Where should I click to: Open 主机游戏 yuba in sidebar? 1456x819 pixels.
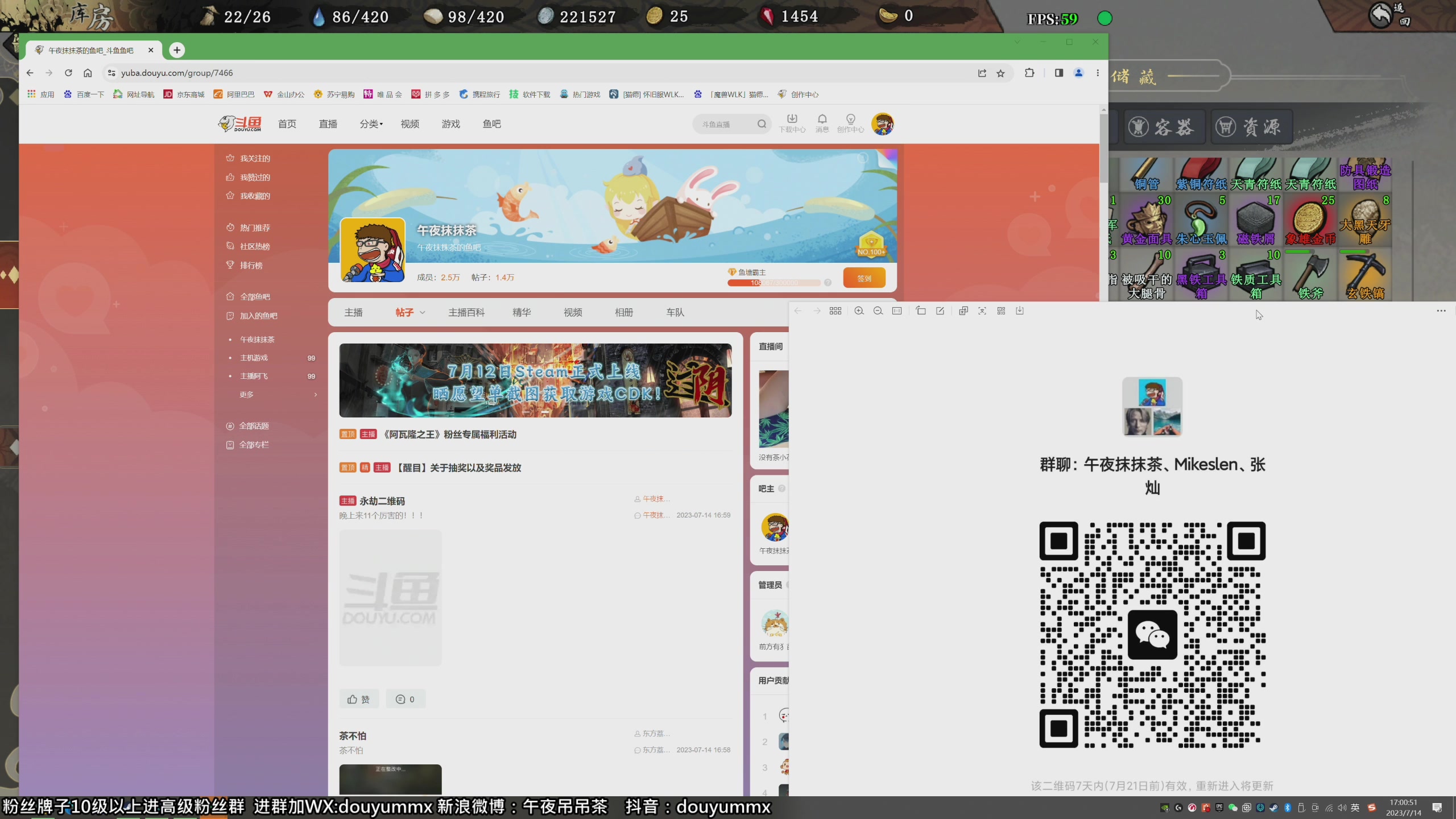coord(254,358)
